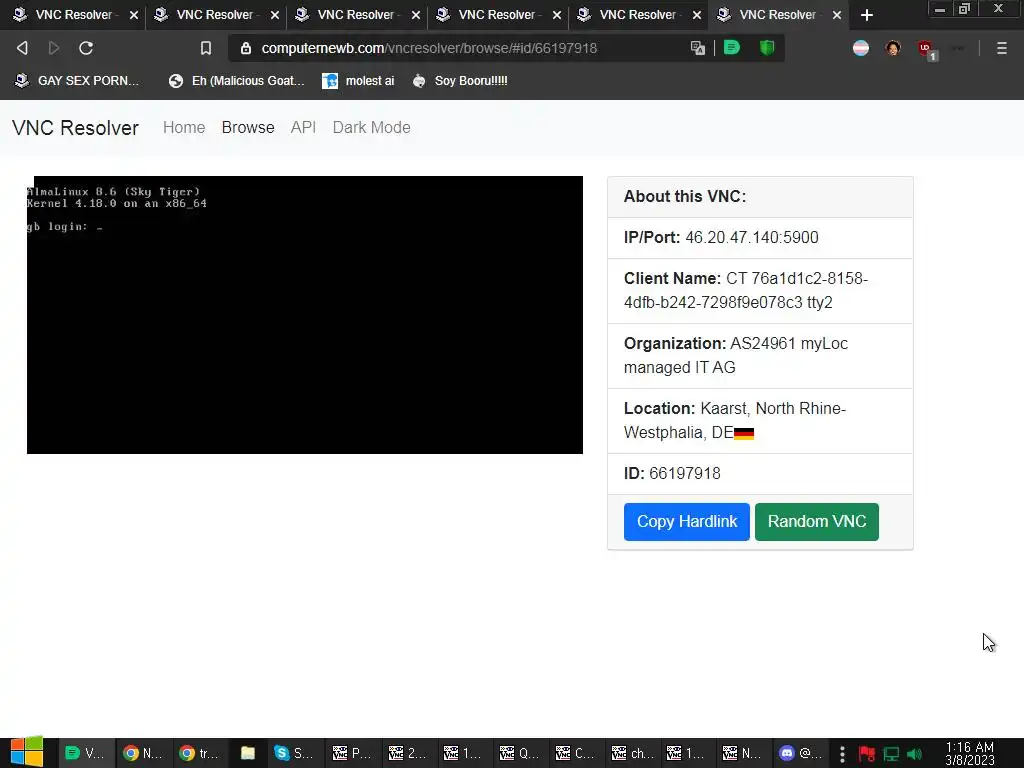
Task: Reload the current page
Action: click(86, 48)
